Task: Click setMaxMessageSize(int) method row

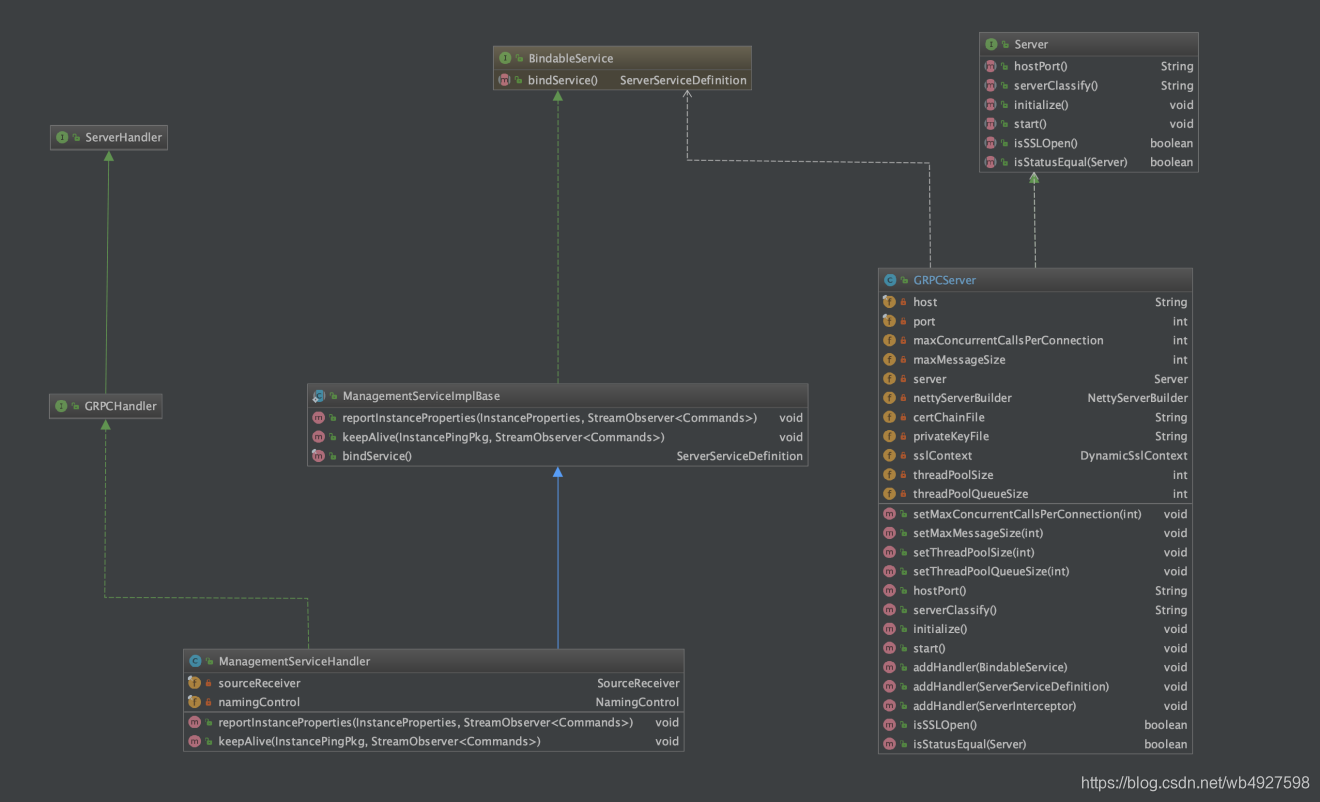Action: (x=1035, y=533)
